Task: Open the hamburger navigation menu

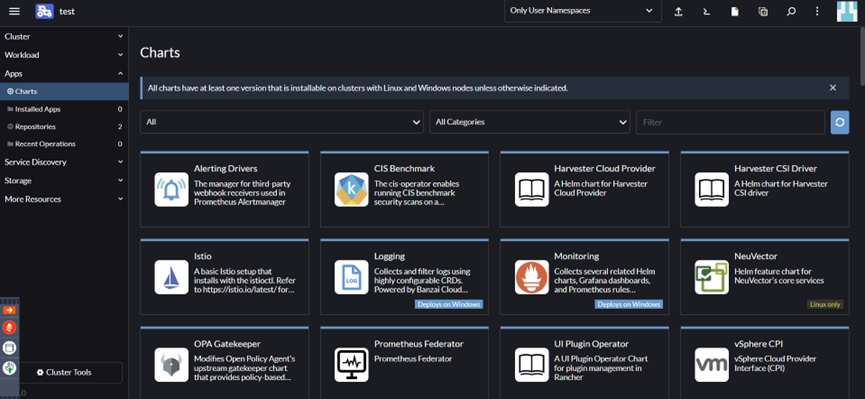Action: click(14, 11)
